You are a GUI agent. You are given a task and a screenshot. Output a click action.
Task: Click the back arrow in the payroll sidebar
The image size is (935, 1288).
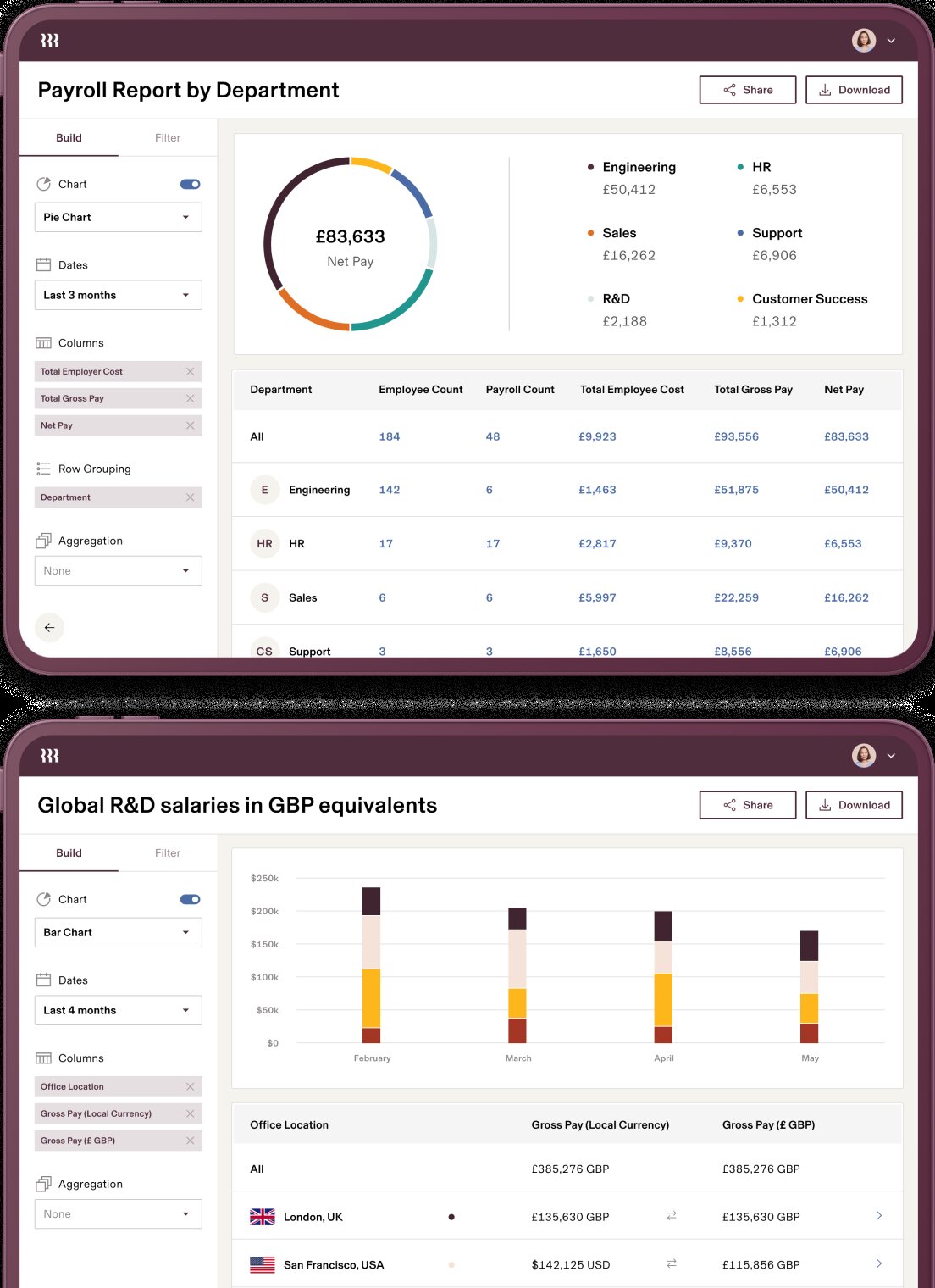(49, 628)
